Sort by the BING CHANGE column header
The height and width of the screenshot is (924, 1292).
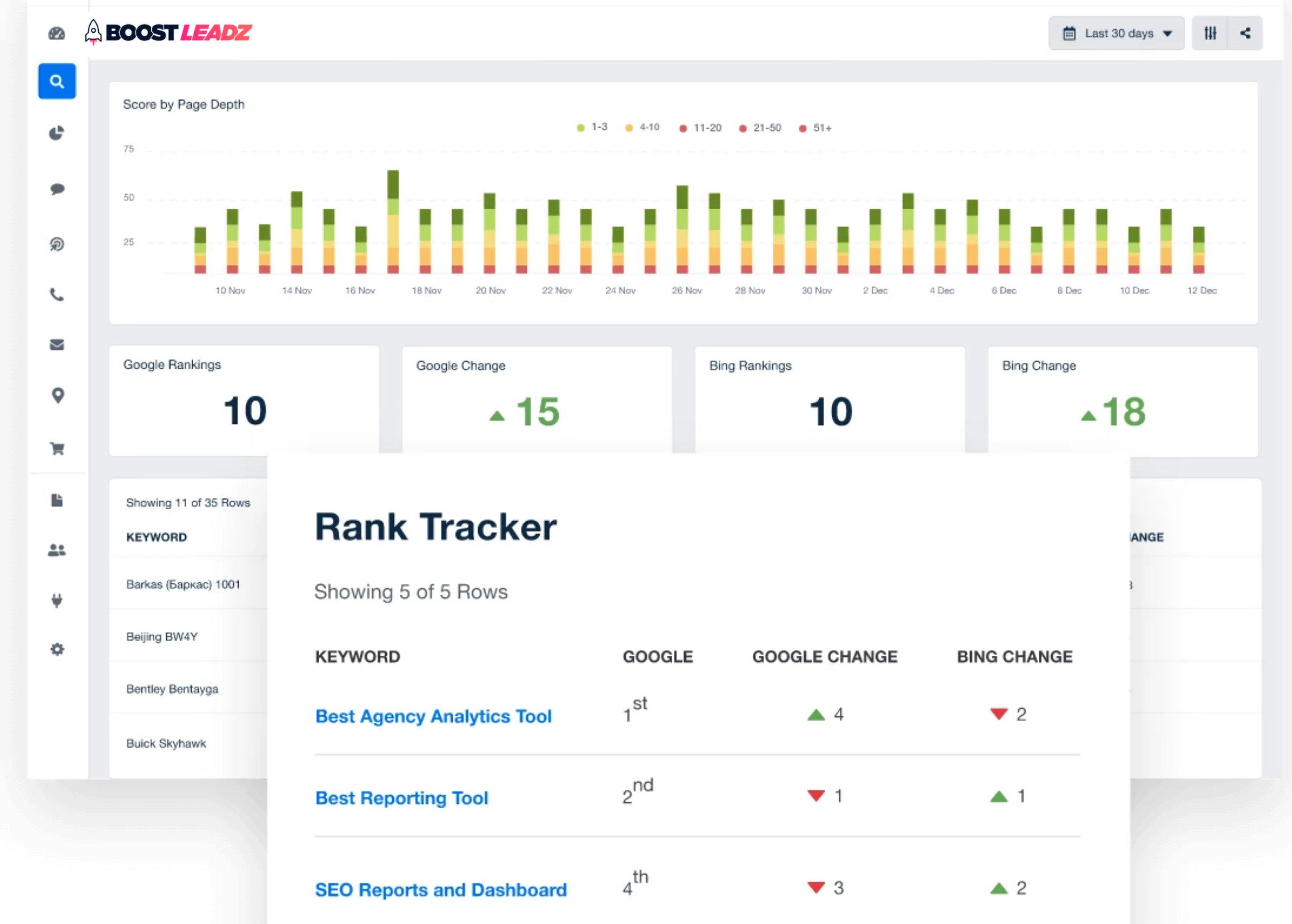pyautogui.click(x=1015, y=657)
